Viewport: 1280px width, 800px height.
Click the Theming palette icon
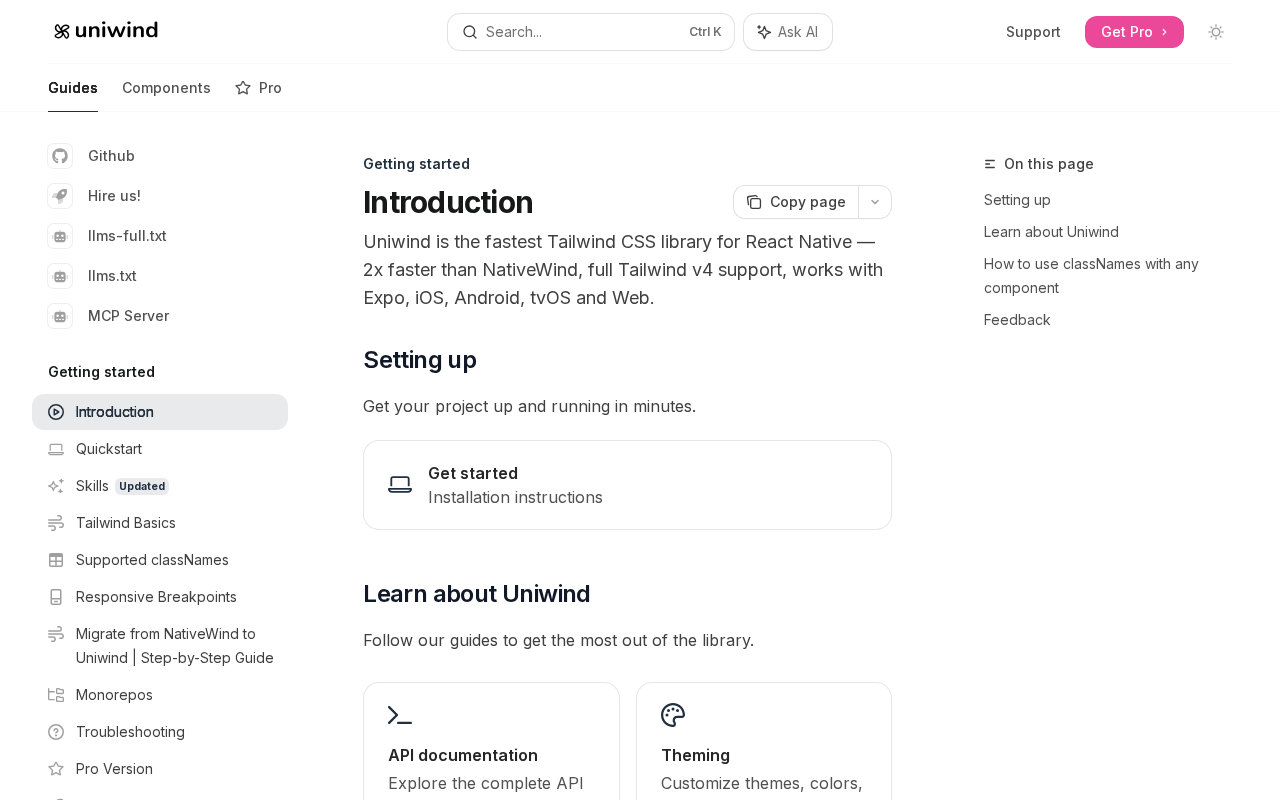(673, 715)
